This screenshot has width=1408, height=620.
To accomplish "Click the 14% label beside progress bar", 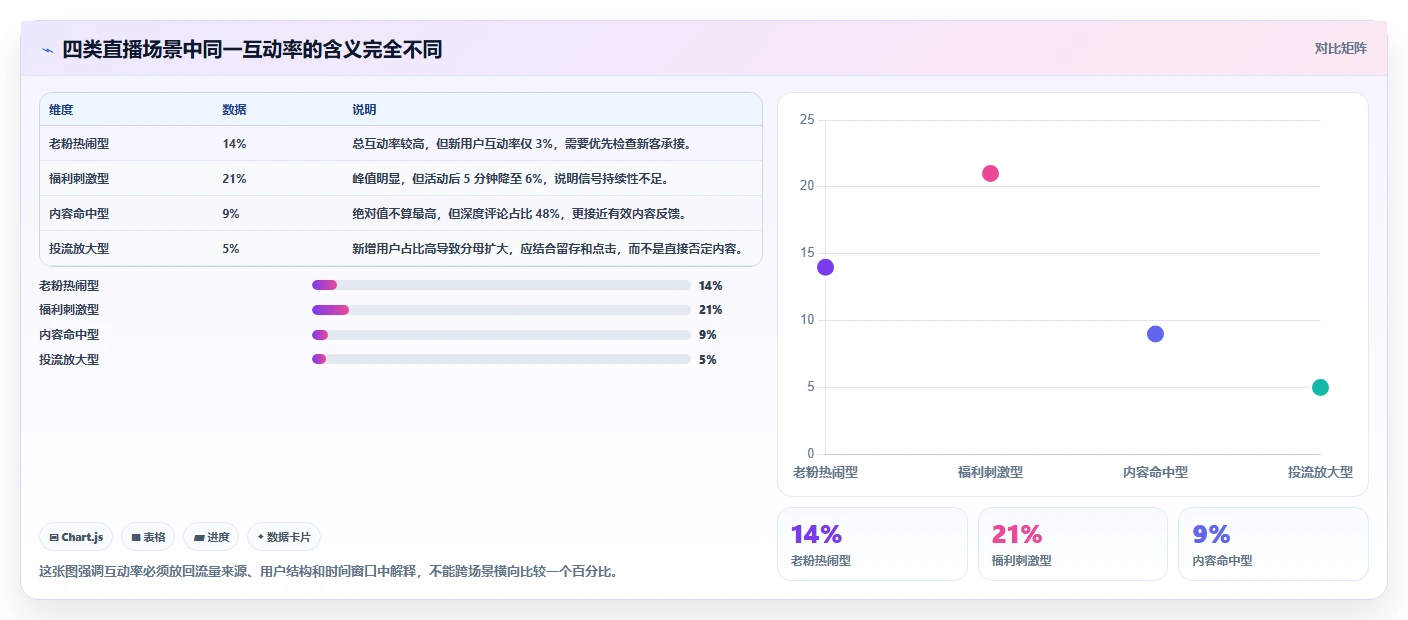I will (x=710, y=286).
